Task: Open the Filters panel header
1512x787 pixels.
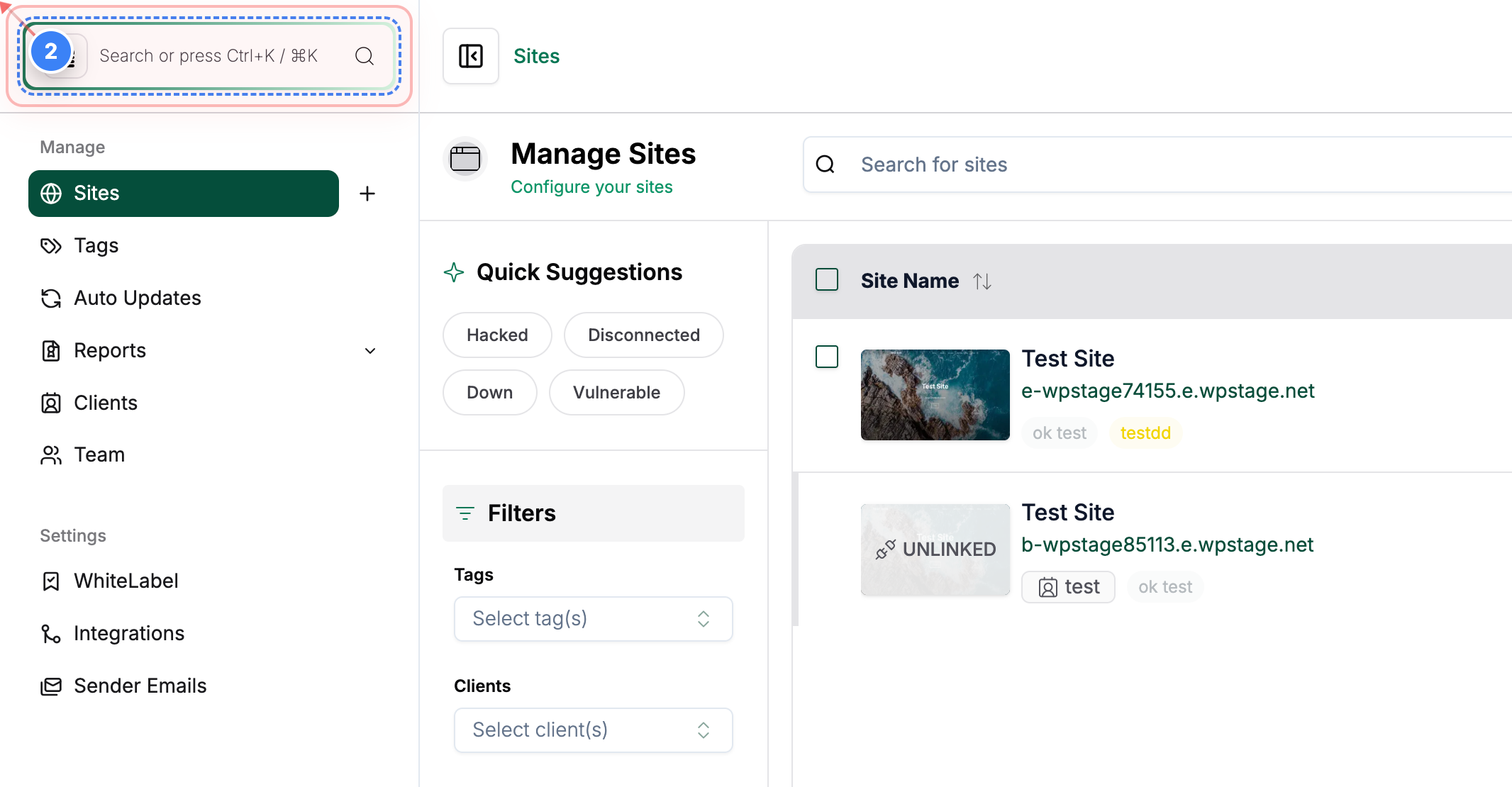Action: pyautogui.click(x=521, y=513)
